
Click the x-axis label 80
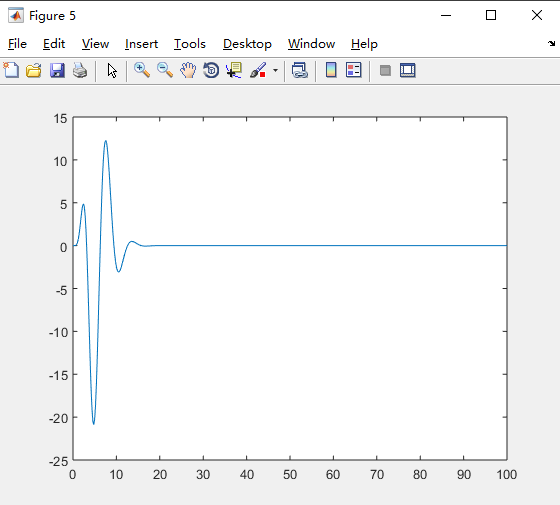point(420,475)
